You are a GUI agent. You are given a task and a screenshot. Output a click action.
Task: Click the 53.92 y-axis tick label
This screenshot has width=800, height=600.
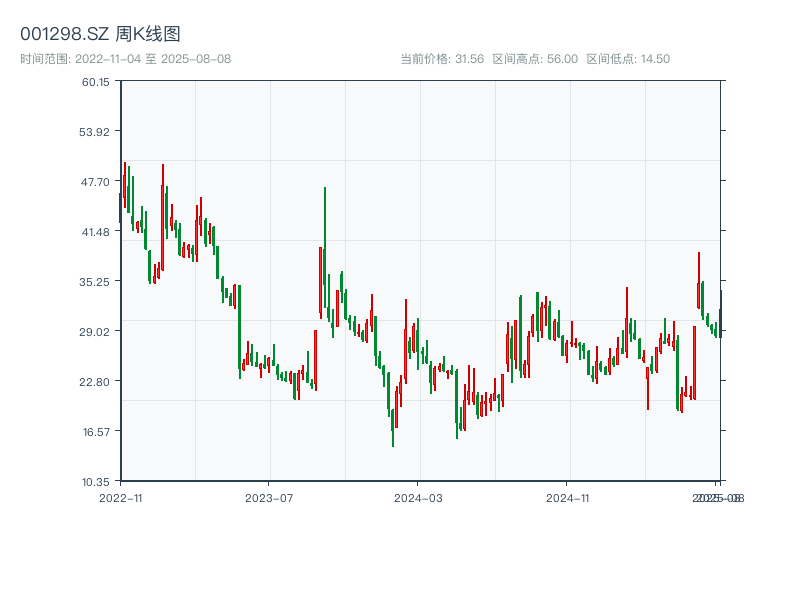click(x=96, y=132)
